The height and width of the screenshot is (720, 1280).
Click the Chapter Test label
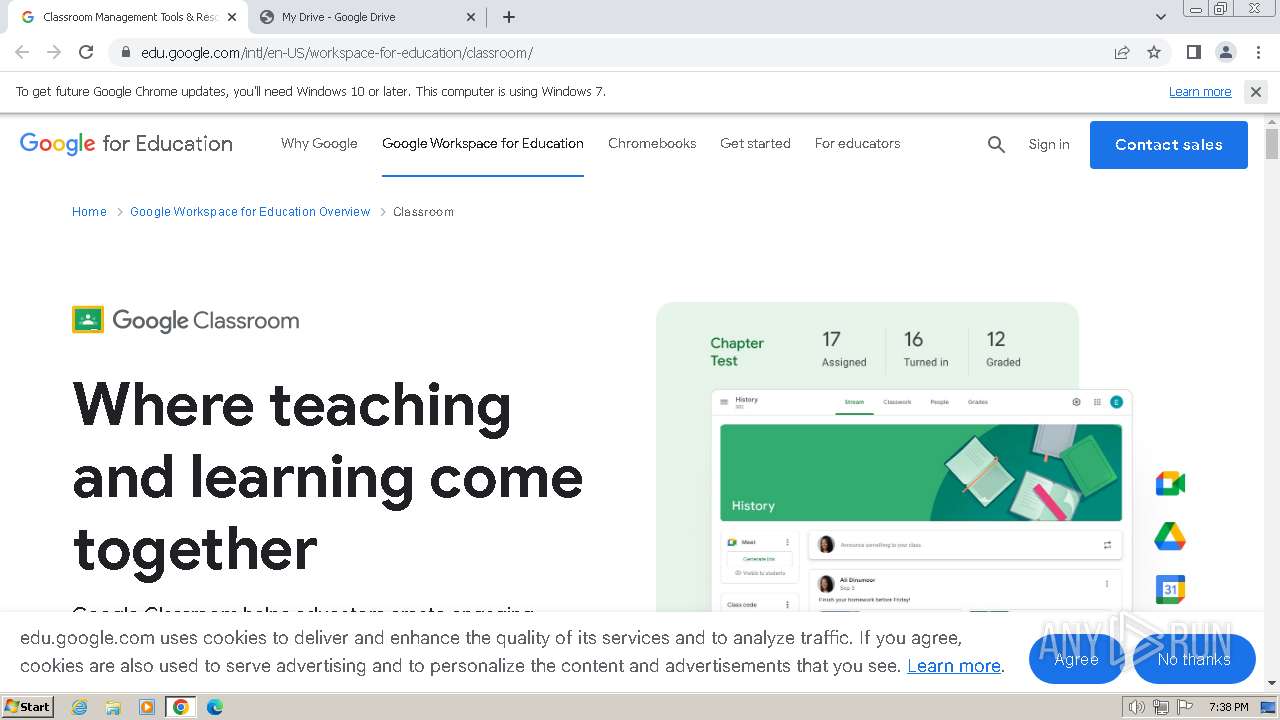[737, 352]
